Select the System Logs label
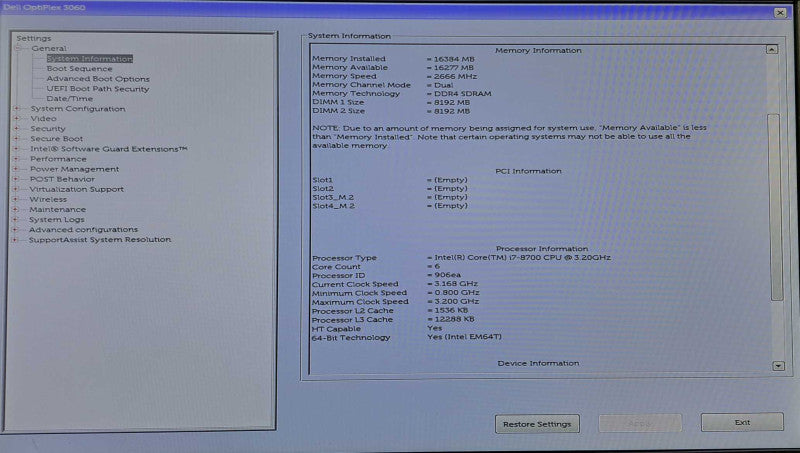This screenshot has height=453, width=800. [57, 219]
